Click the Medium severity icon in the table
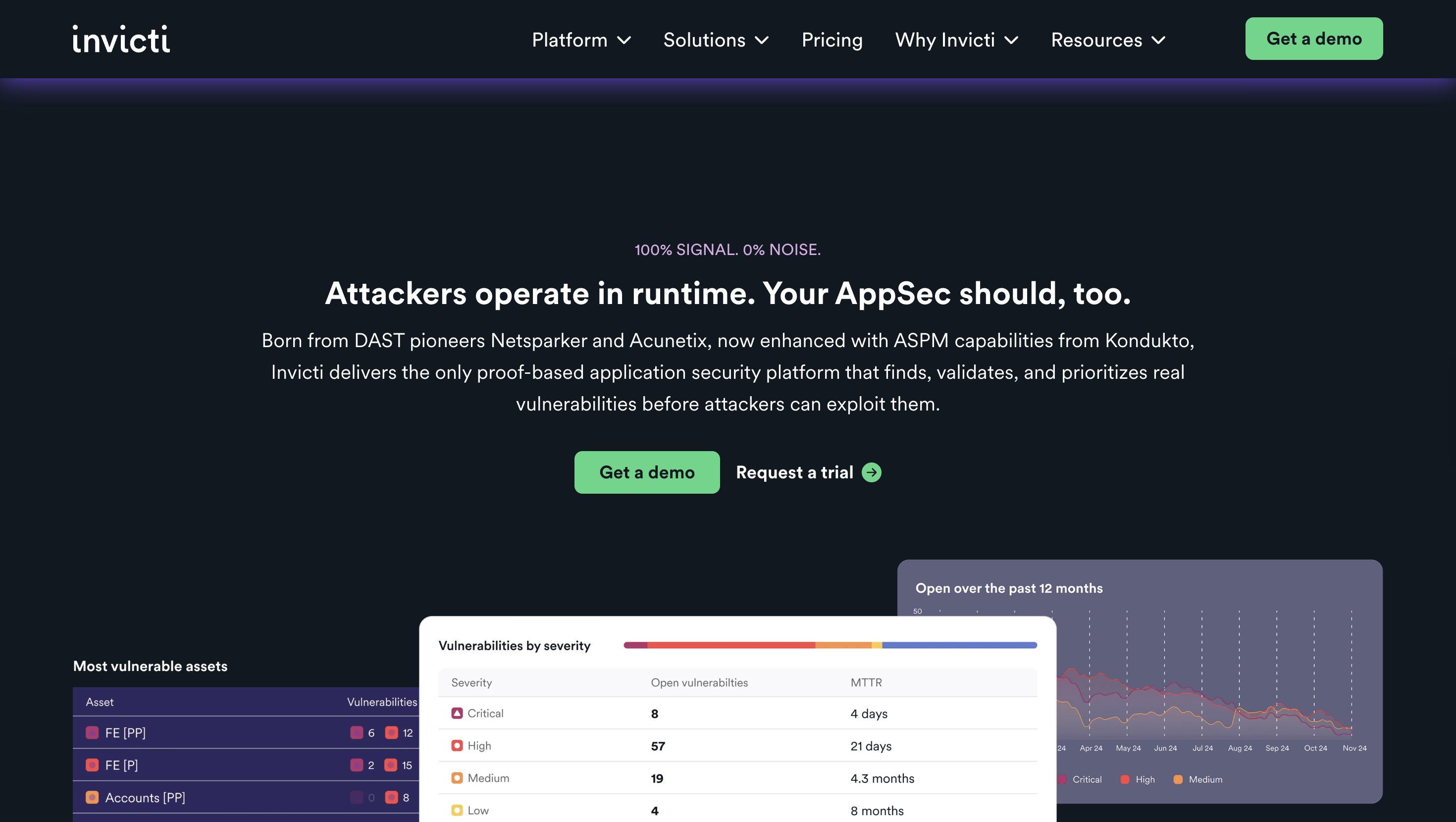The height and width of the screenshot is (822, 1456). coord(457,778)
